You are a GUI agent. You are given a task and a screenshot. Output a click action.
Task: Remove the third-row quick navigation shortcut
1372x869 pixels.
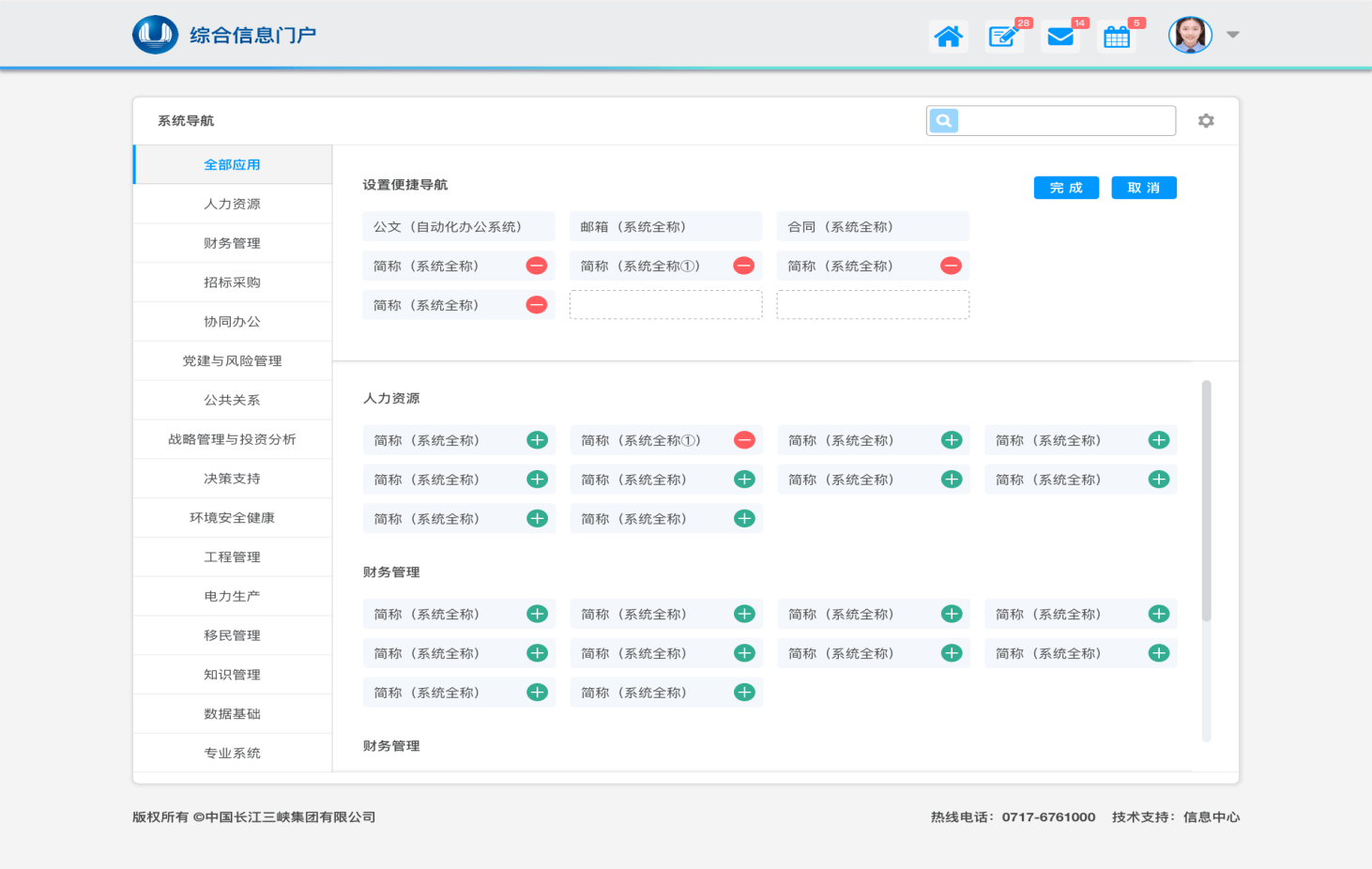click(537, 306)
